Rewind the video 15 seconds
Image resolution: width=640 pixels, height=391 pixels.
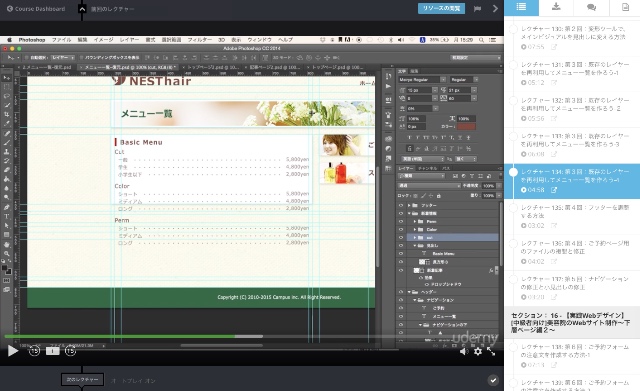(x=34, y=351)
